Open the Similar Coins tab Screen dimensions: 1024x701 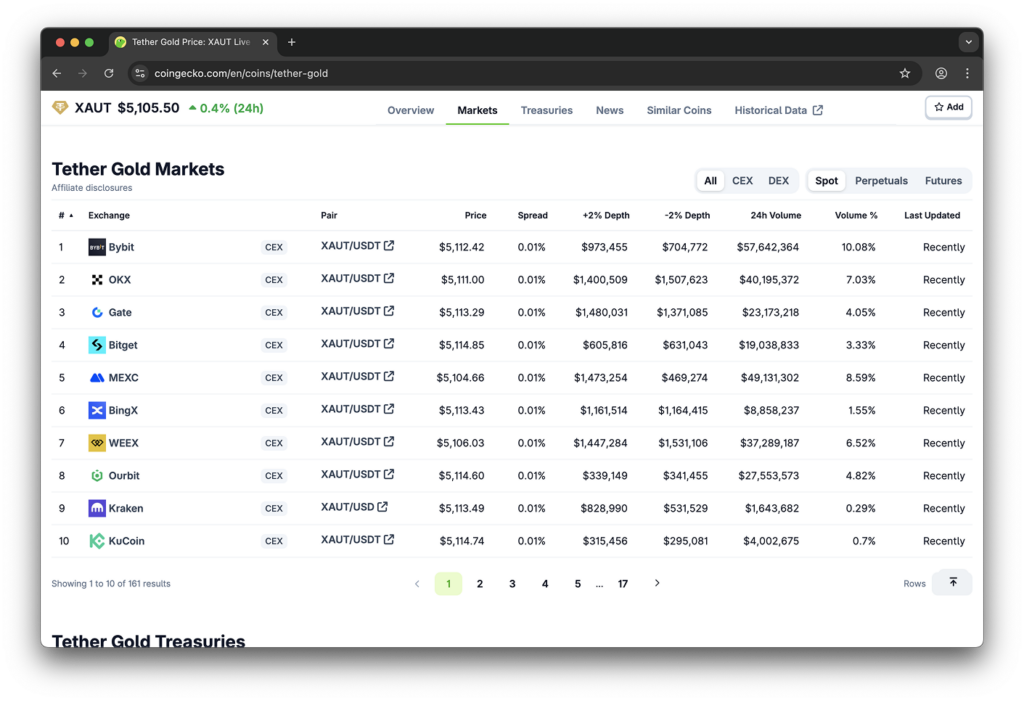679,110
